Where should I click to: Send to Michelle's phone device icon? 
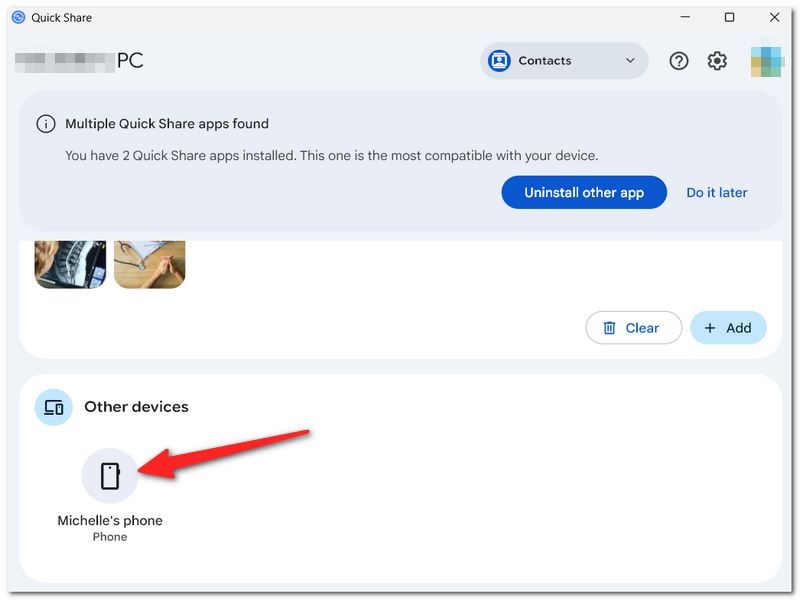110,476
